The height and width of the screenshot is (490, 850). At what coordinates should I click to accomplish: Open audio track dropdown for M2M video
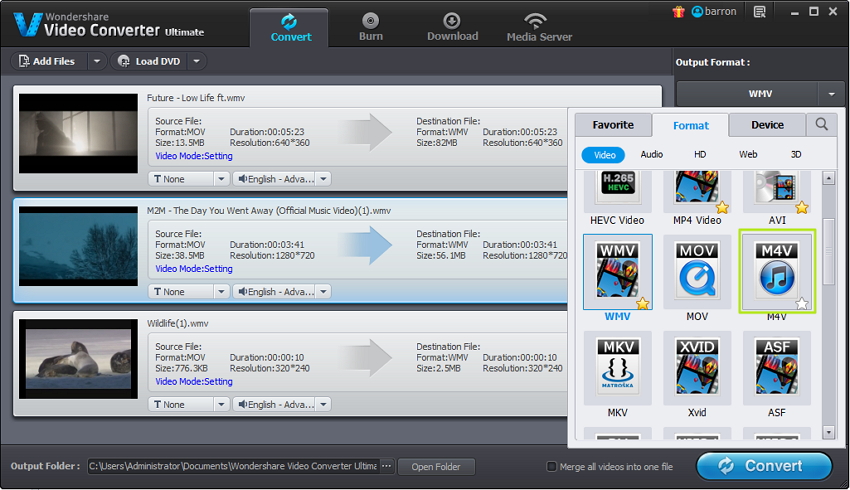coord(323,292)
